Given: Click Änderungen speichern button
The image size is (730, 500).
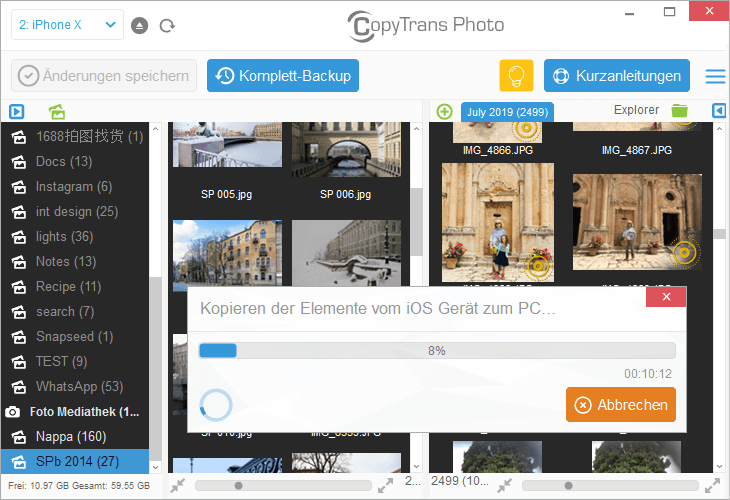Looking at the screenshot, I should 104,75.
